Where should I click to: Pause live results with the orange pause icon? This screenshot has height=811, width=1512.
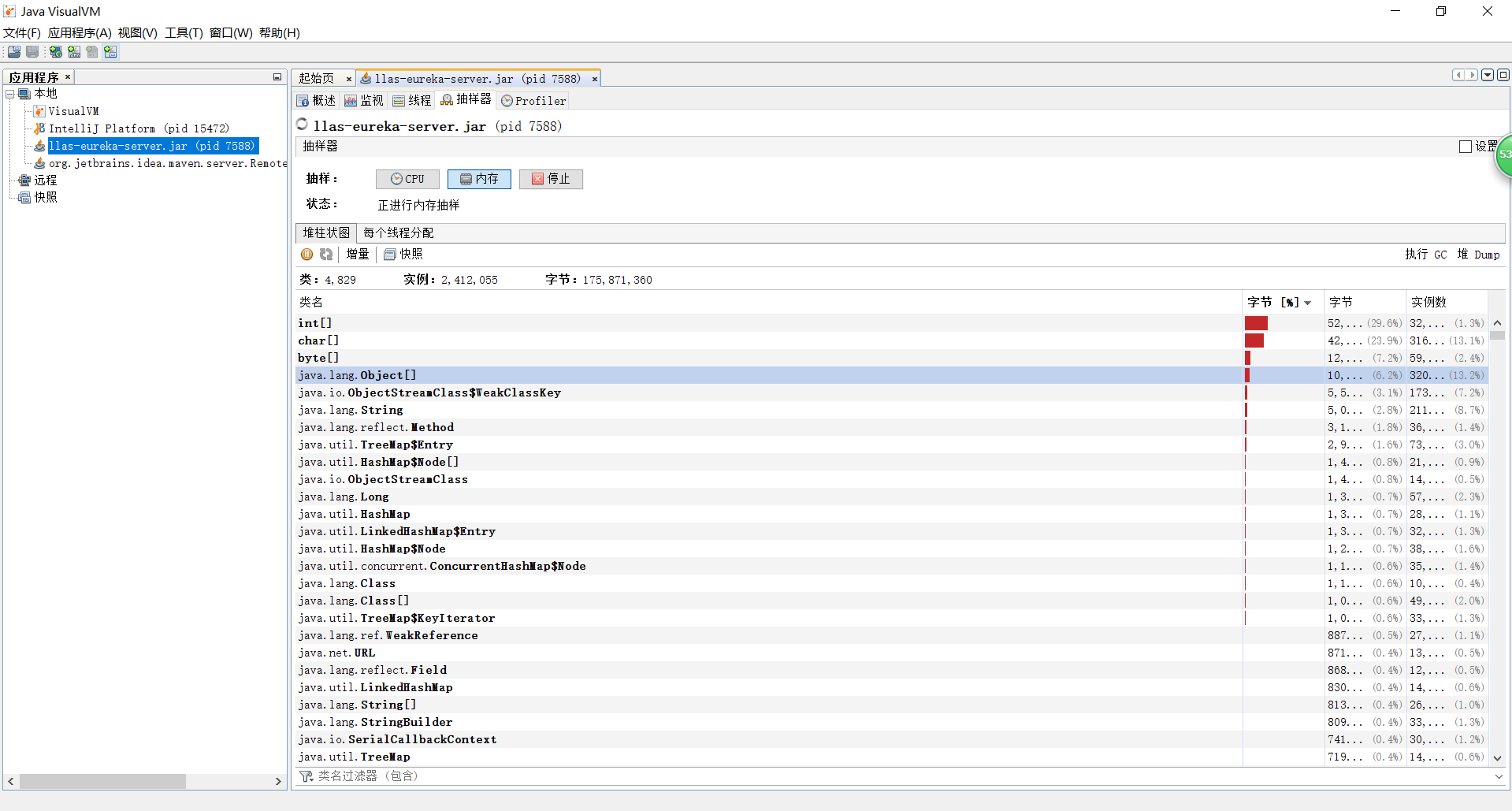coord(307,255)
